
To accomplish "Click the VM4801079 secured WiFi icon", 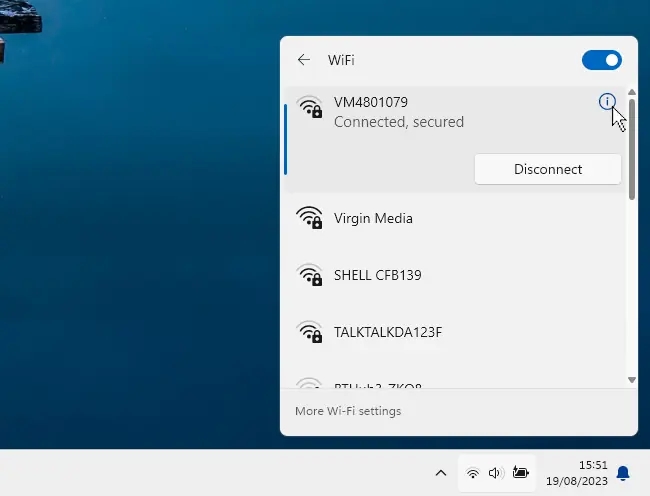I will [309, 107].
